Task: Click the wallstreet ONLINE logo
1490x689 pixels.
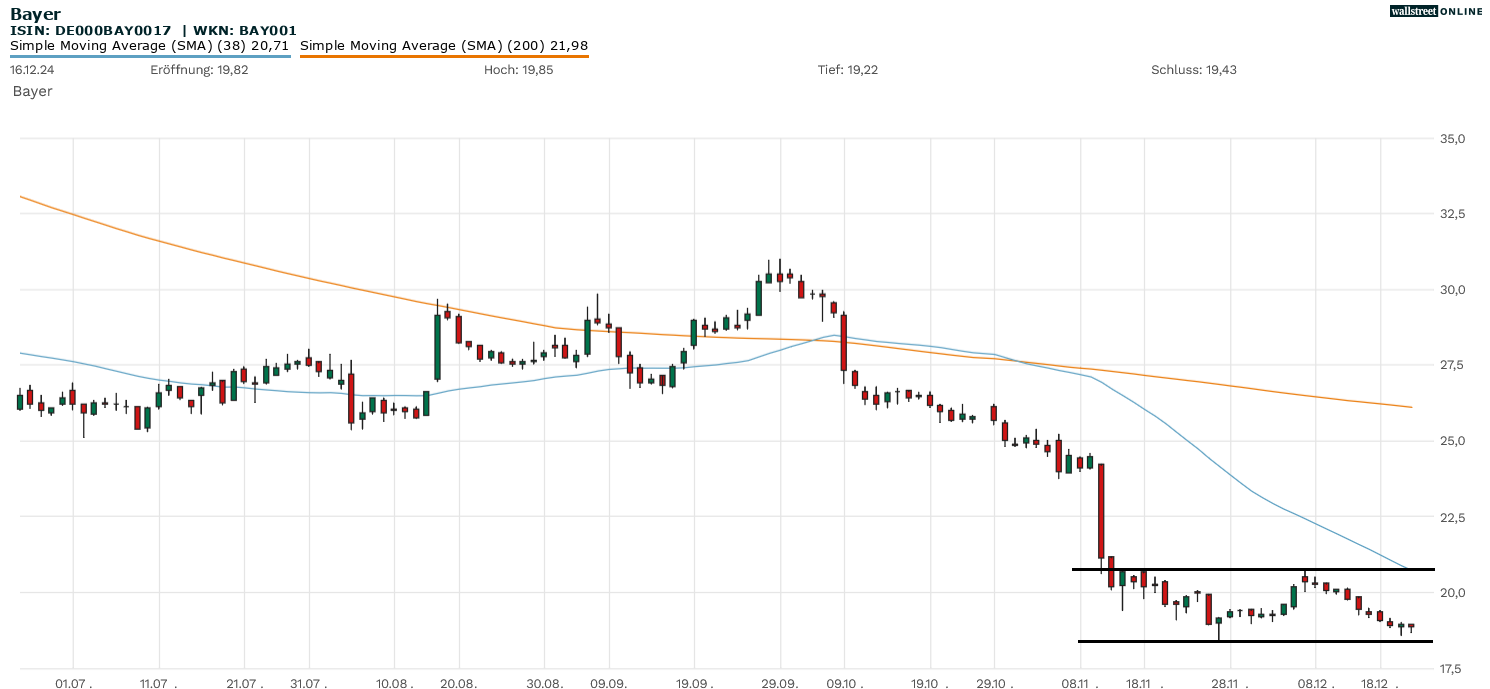Action: [x=1436, y=11]
